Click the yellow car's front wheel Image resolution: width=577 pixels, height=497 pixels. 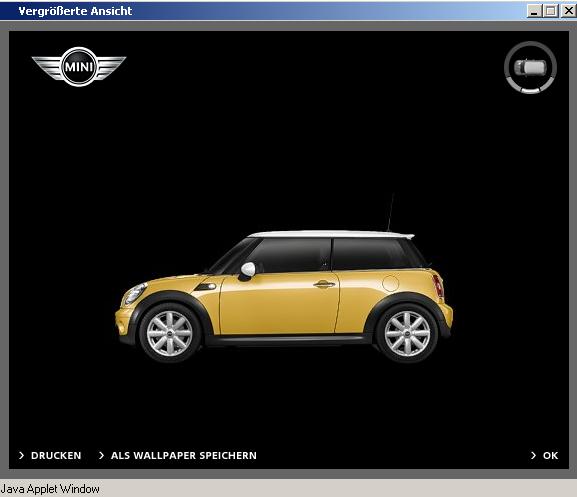pos(170,333)
